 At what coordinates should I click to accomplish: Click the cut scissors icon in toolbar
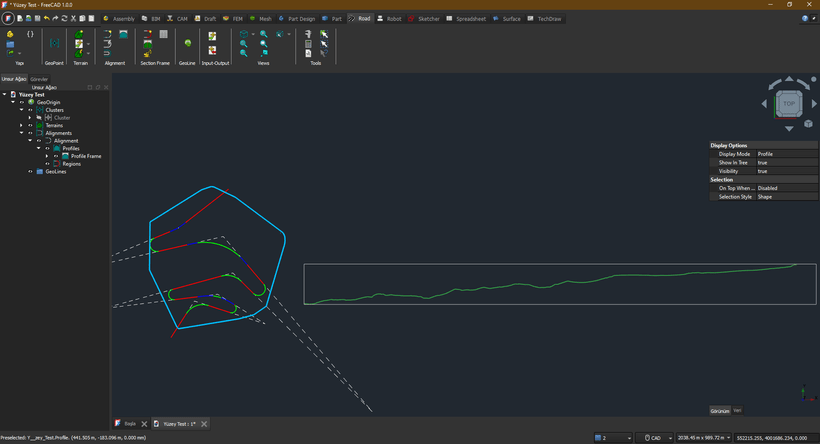click(73, 18)
